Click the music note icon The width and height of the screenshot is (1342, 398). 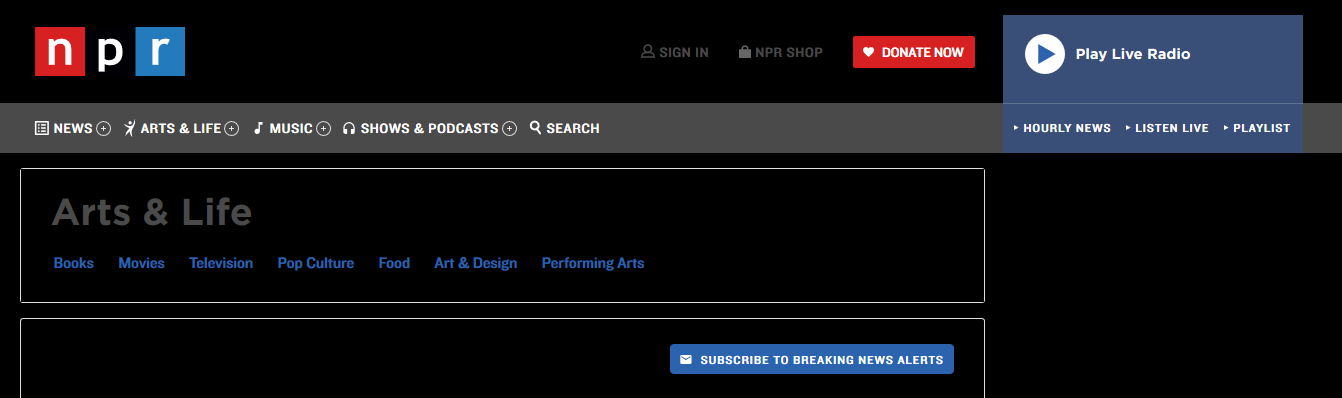pos(258,128)
